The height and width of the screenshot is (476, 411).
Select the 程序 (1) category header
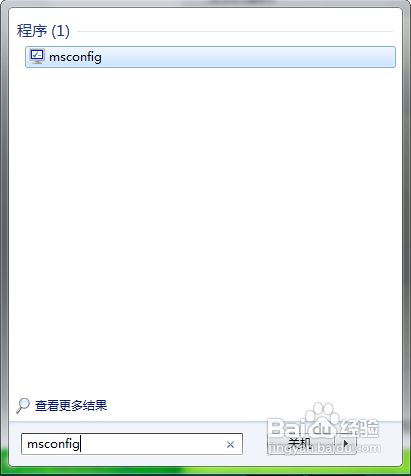click(43, 31)
